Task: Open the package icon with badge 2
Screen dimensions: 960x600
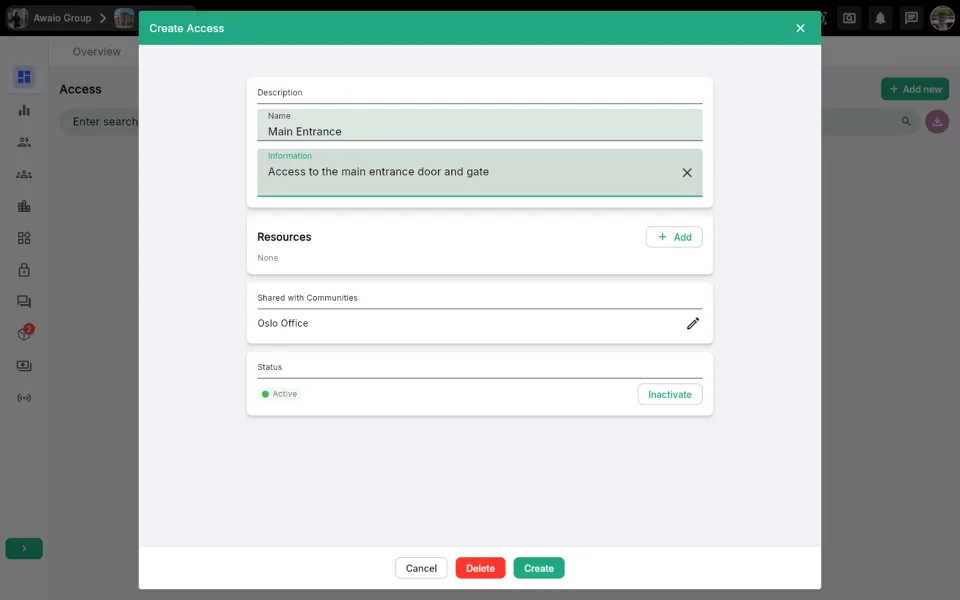Action: pos(25,332)
